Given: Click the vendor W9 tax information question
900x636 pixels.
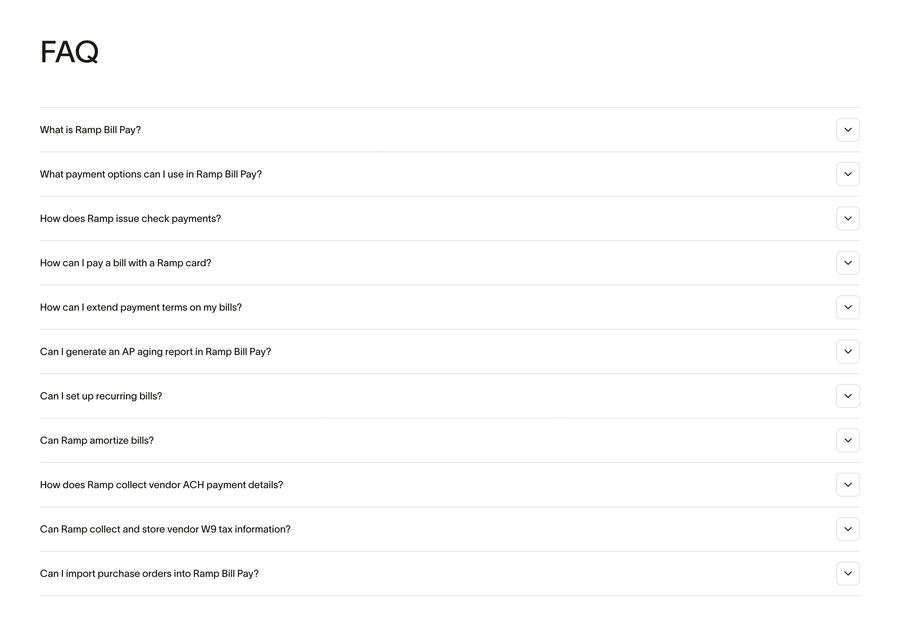Looking at the screenshot, I should coord(165,529).
